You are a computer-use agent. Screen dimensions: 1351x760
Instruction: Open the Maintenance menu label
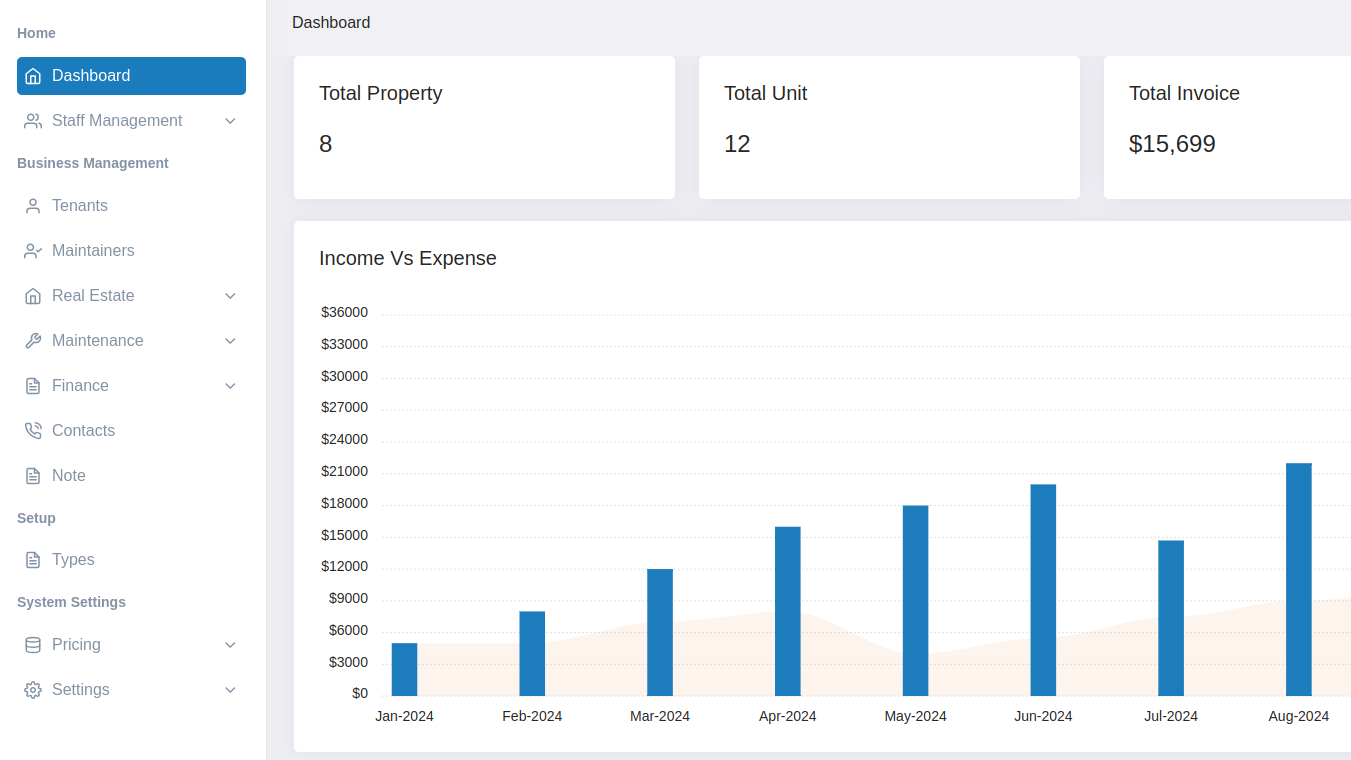(97, 341)
